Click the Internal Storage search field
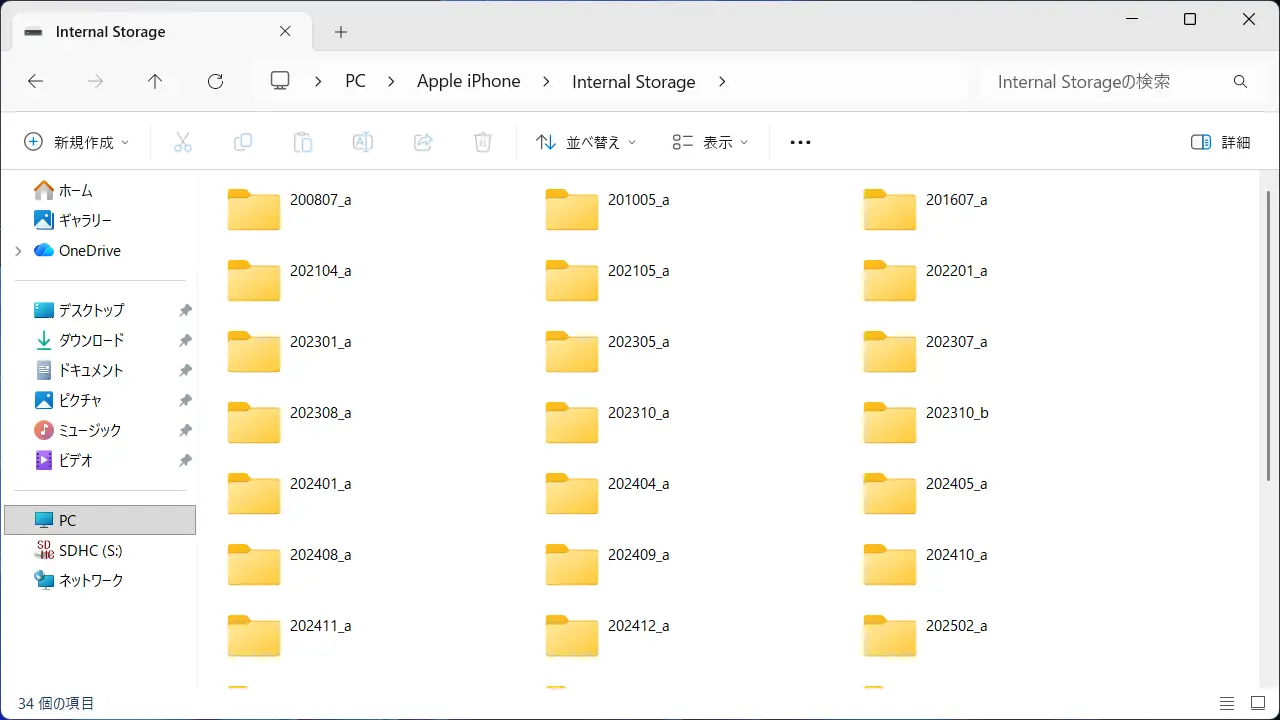The height and width of the screenshot is (720, 1280). pos(1100,82)
